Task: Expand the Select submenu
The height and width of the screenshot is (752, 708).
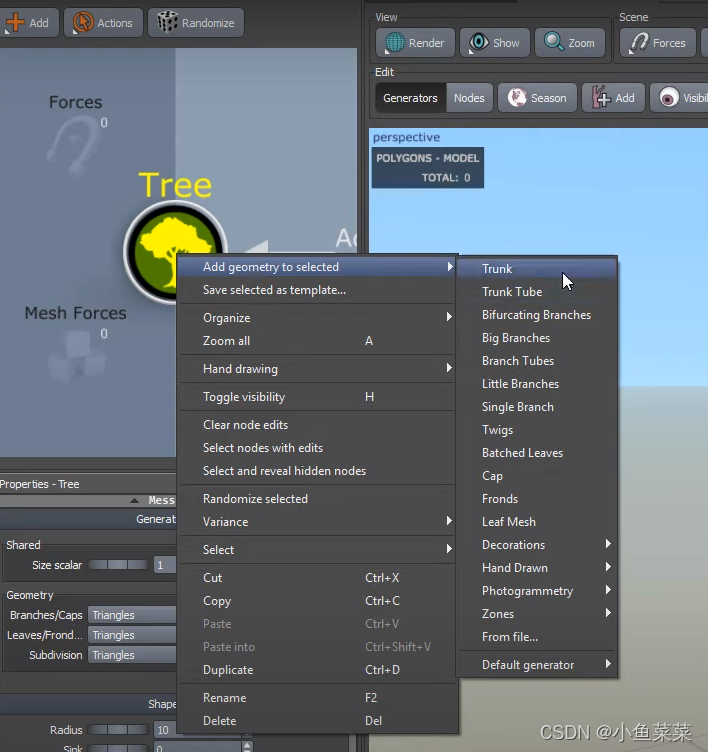Action: (317, 550)
